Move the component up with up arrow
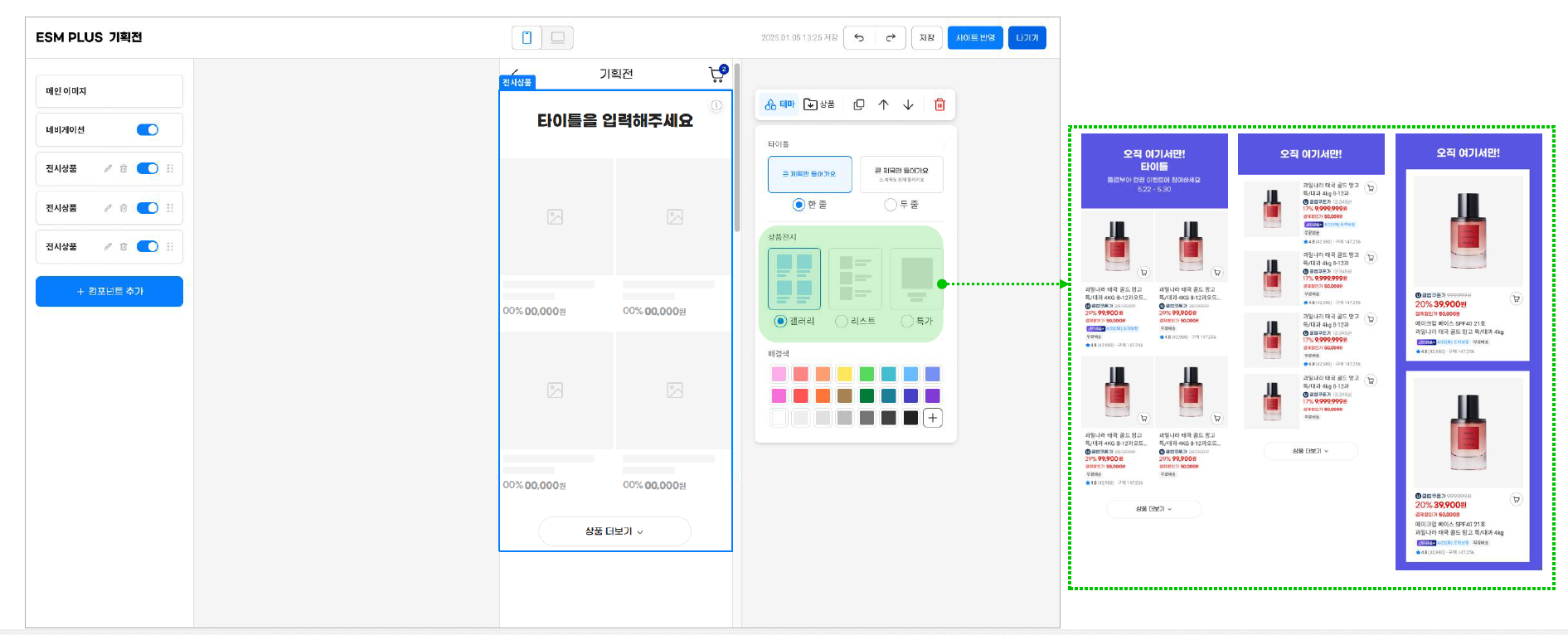 tap(884, 104)
